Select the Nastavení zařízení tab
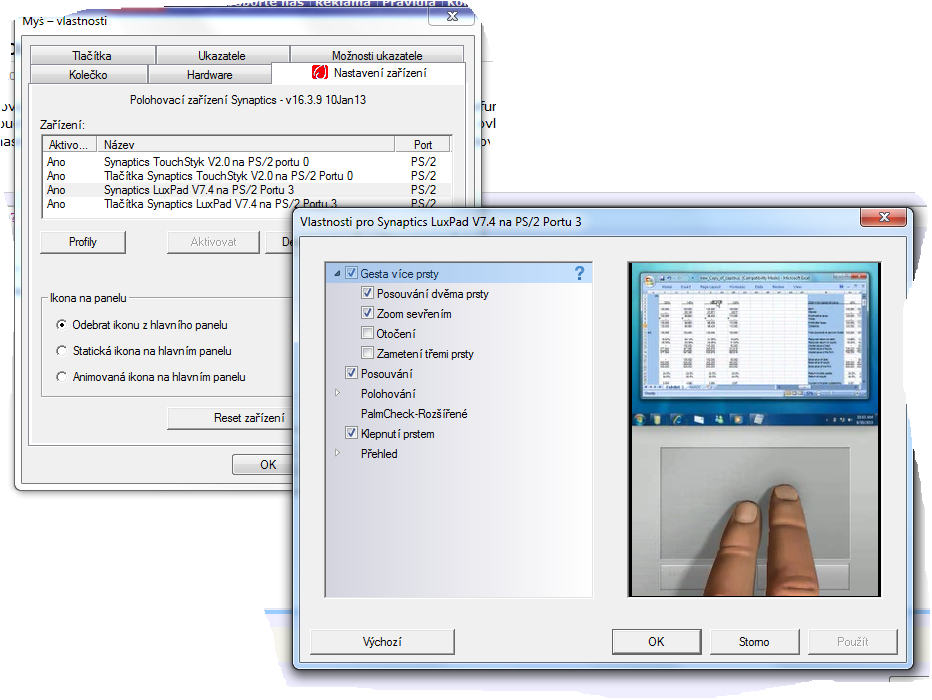Viewport: 932px width, 700px height. coord(369,73)
